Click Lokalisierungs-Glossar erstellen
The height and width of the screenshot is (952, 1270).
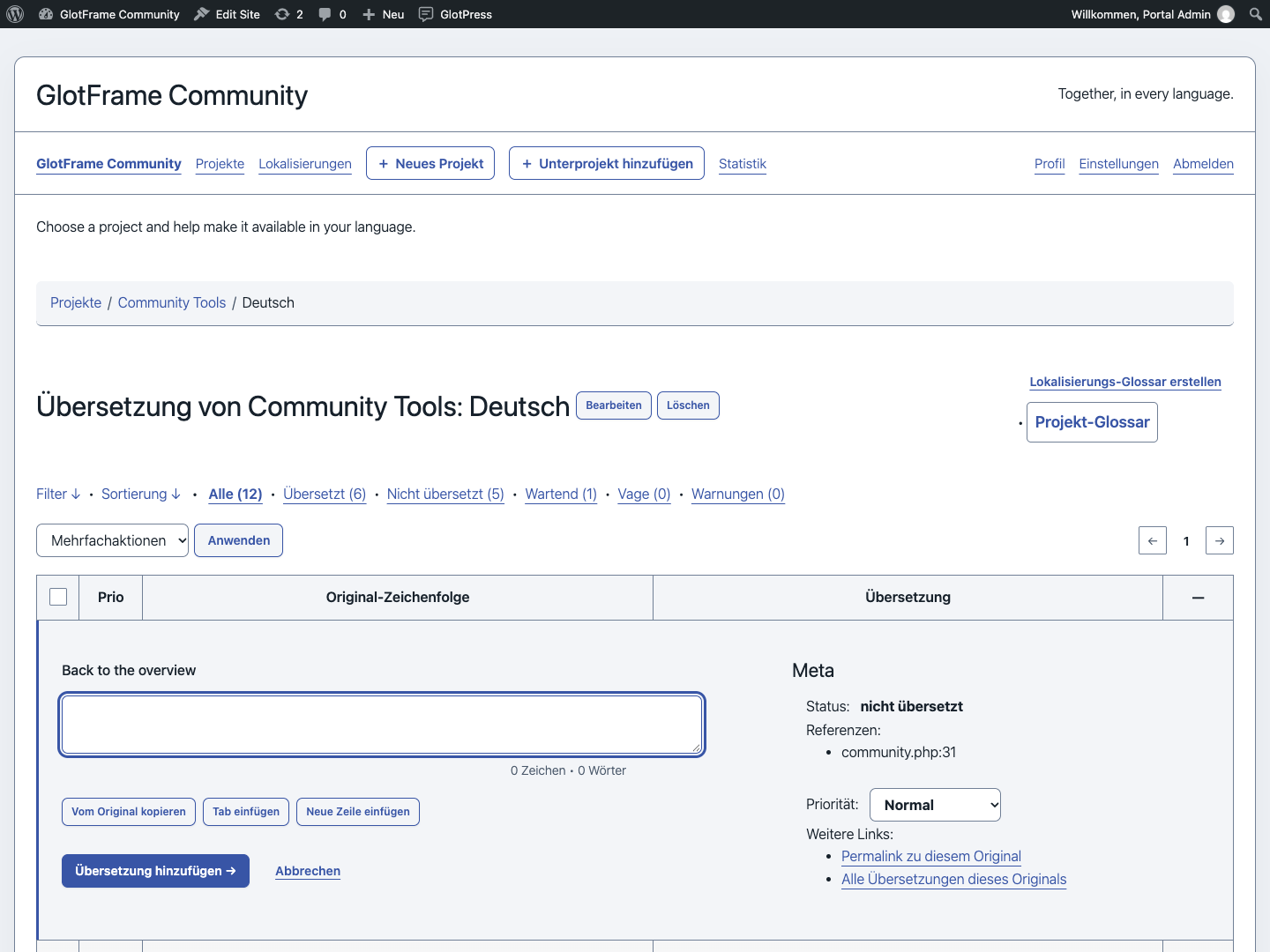pyautogui.click(x=1125, y=382)
